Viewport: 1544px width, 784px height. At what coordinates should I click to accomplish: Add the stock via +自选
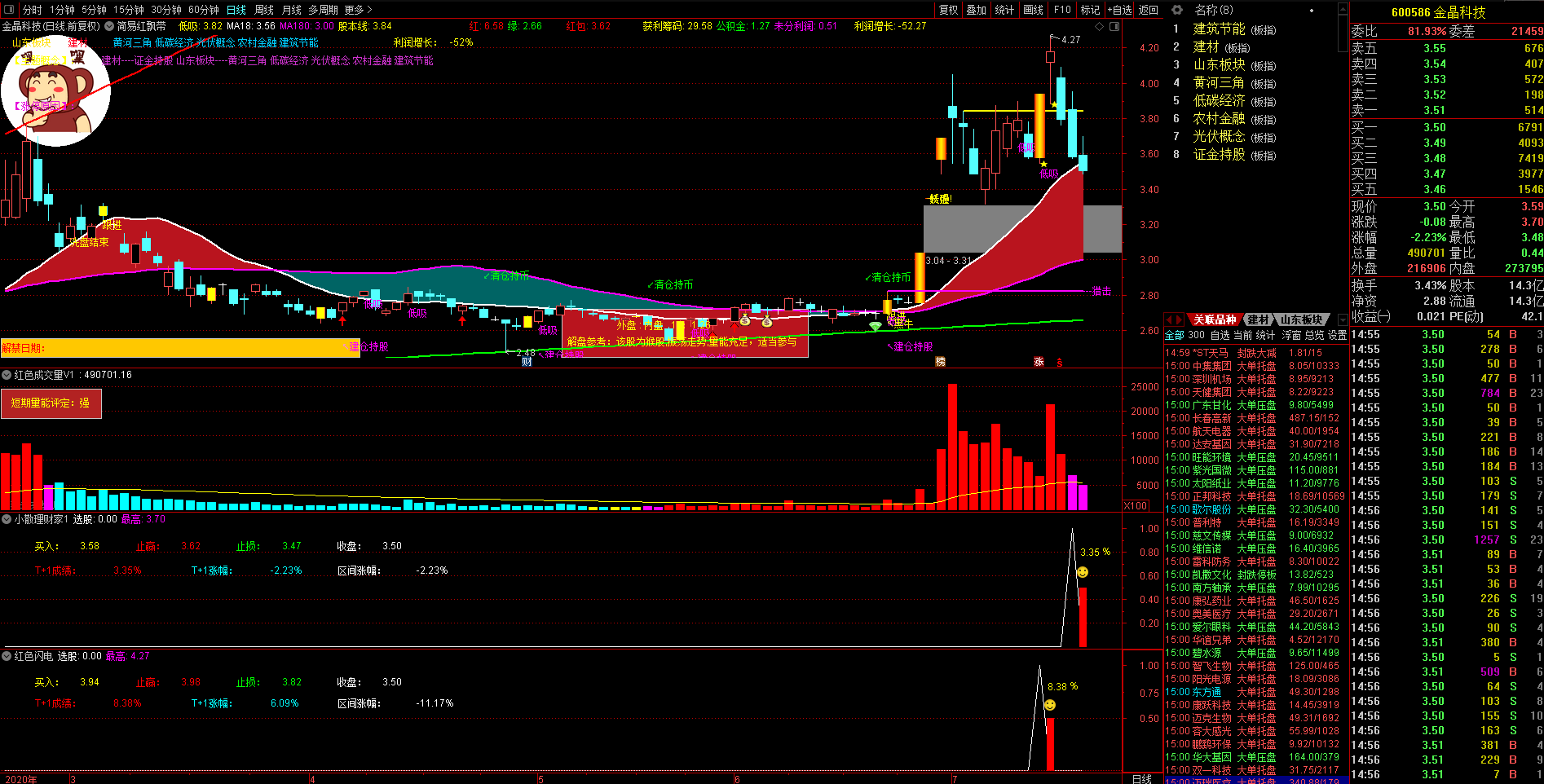click(1120, 10)
